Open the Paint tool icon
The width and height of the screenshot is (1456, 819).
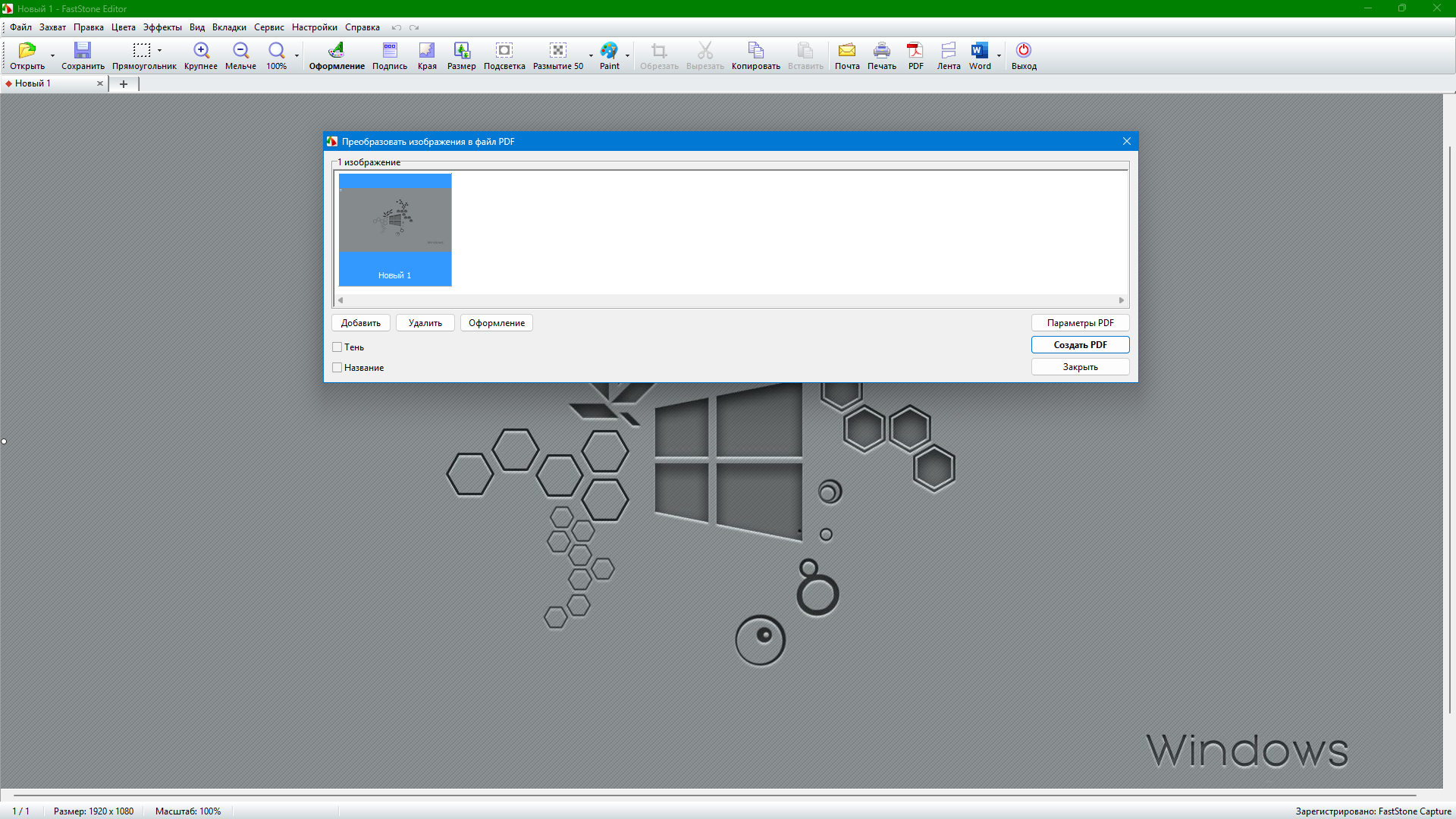point(609,51)
